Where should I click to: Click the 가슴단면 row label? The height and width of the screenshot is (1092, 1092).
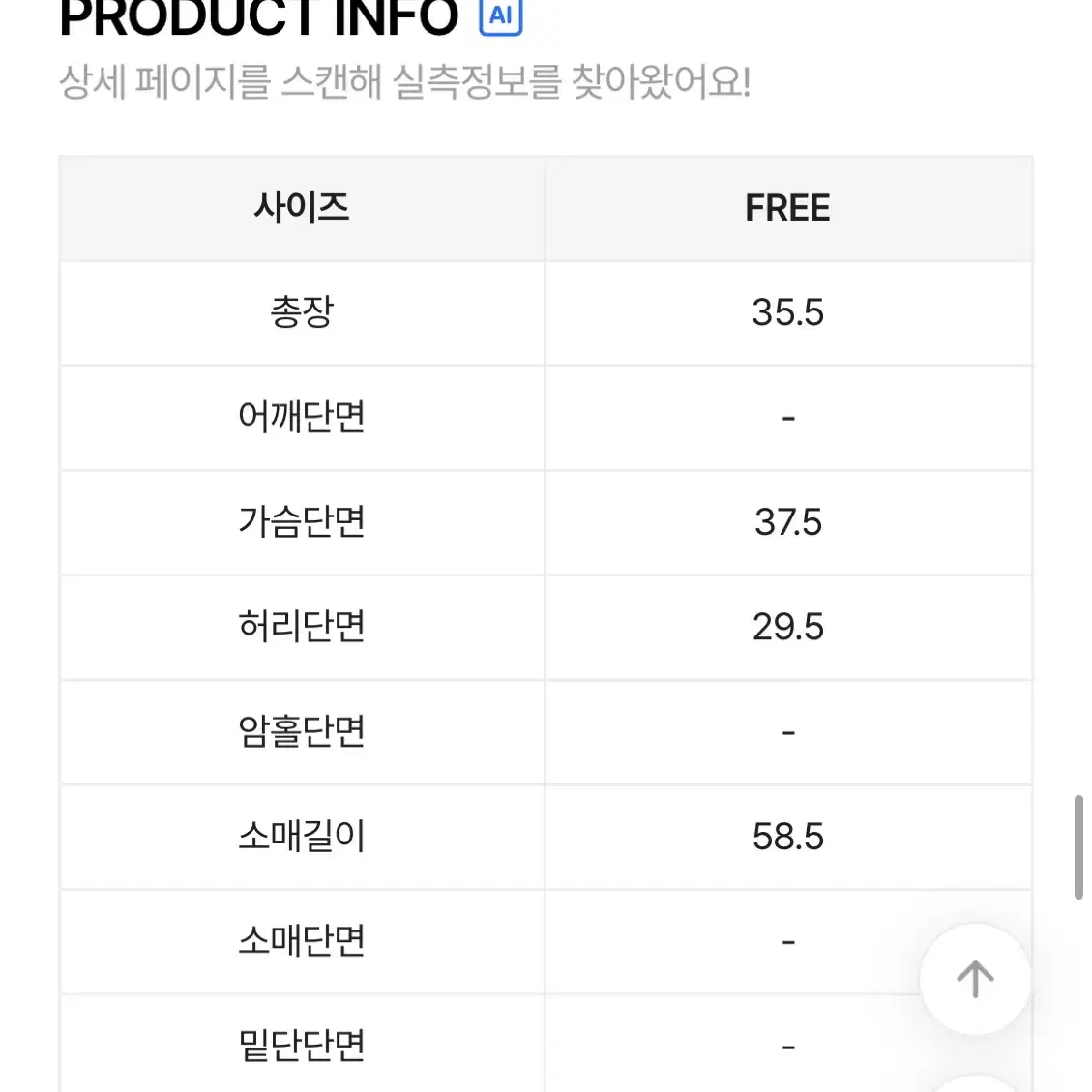click(x=302, y=522)
